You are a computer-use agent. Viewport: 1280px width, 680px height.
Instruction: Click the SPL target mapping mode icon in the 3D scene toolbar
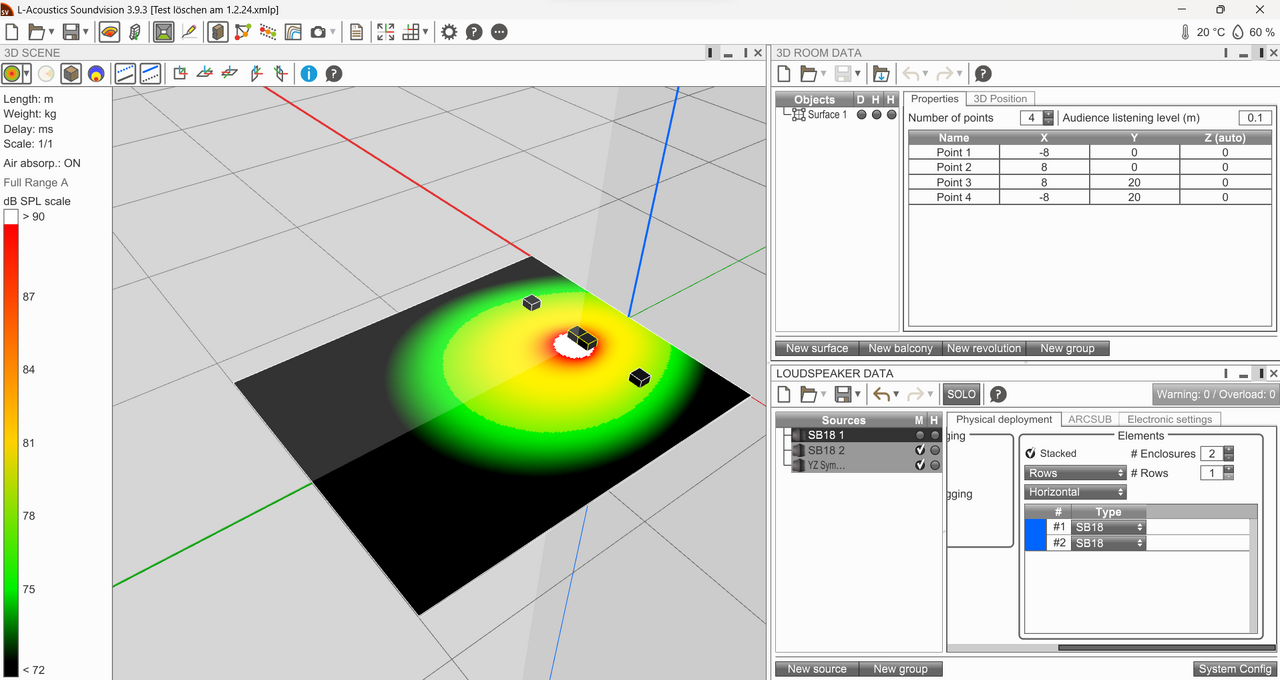12,73
